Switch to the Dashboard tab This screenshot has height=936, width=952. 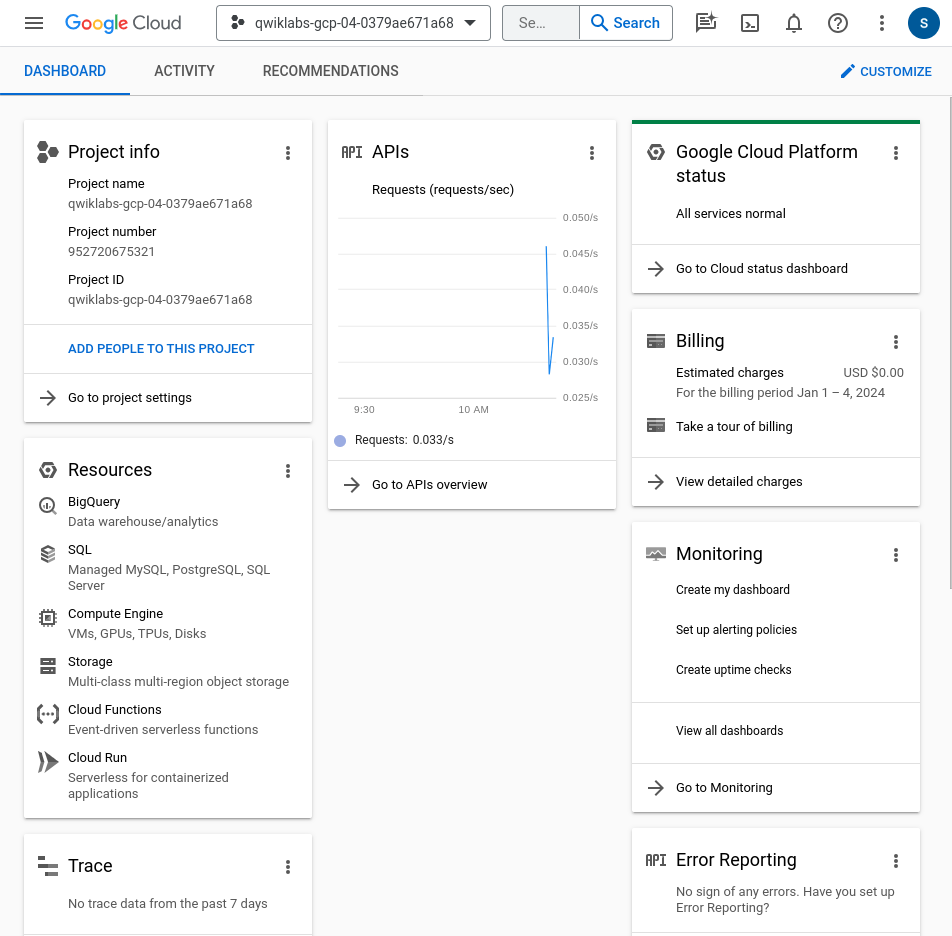point(65,71)
